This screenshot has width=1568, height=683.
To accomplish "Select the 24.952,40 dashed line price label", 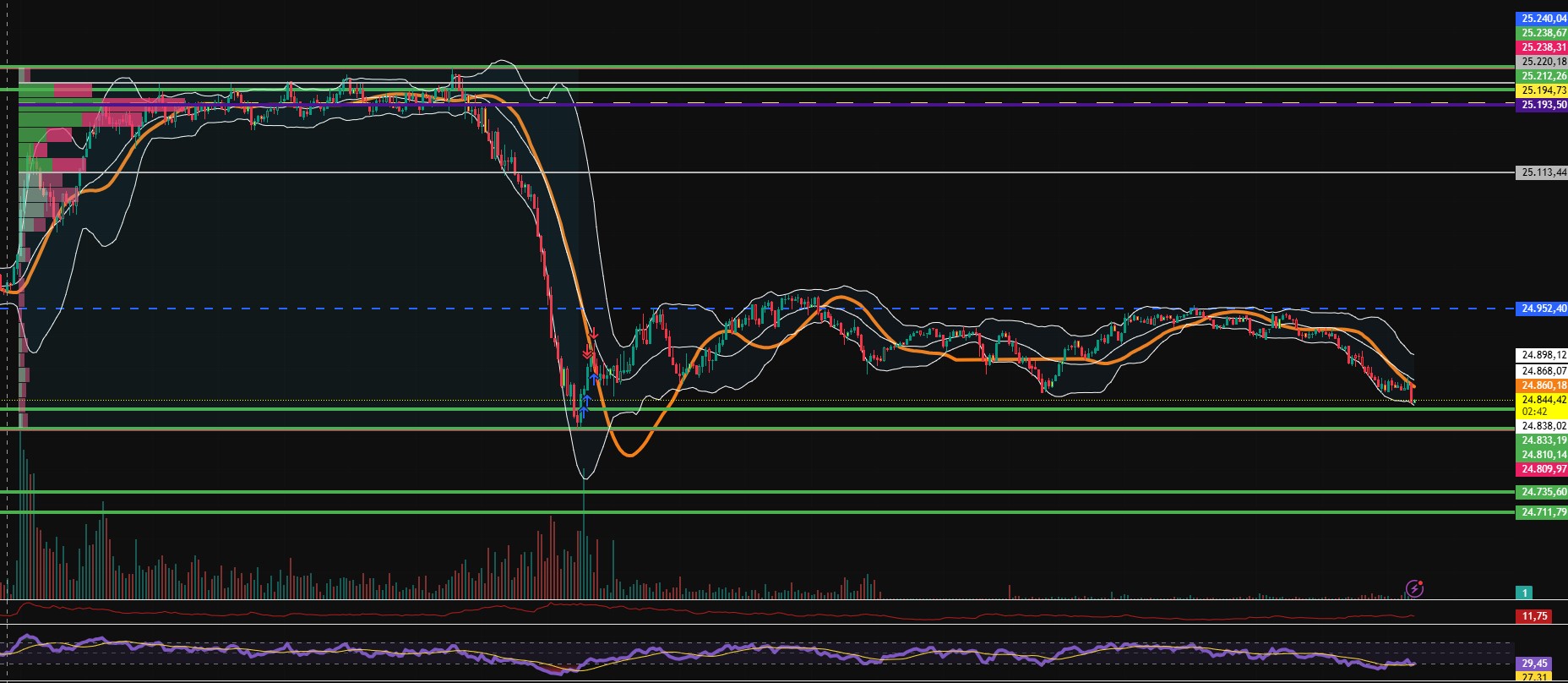I will pos(1543,309).
